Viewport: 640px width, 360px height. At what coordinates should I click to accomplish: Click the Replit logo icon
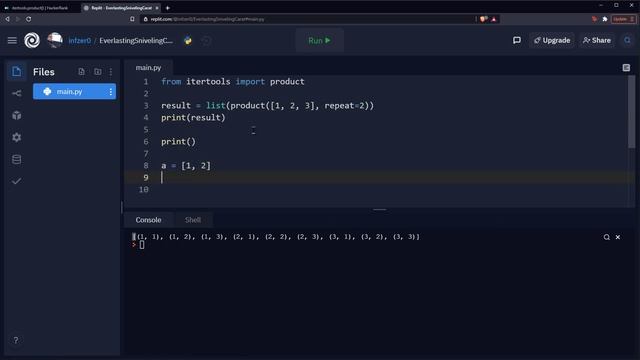point(32,40)
